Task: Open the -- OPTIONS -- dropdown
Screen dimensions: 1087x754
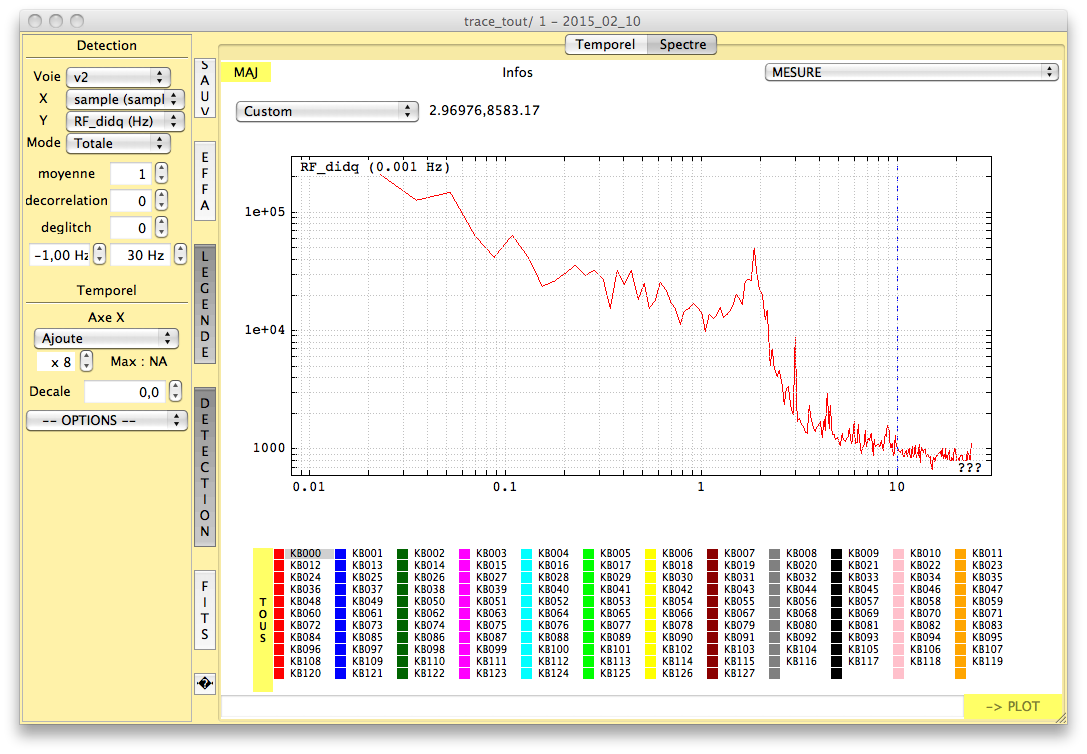Action: [x=106, y=420]
